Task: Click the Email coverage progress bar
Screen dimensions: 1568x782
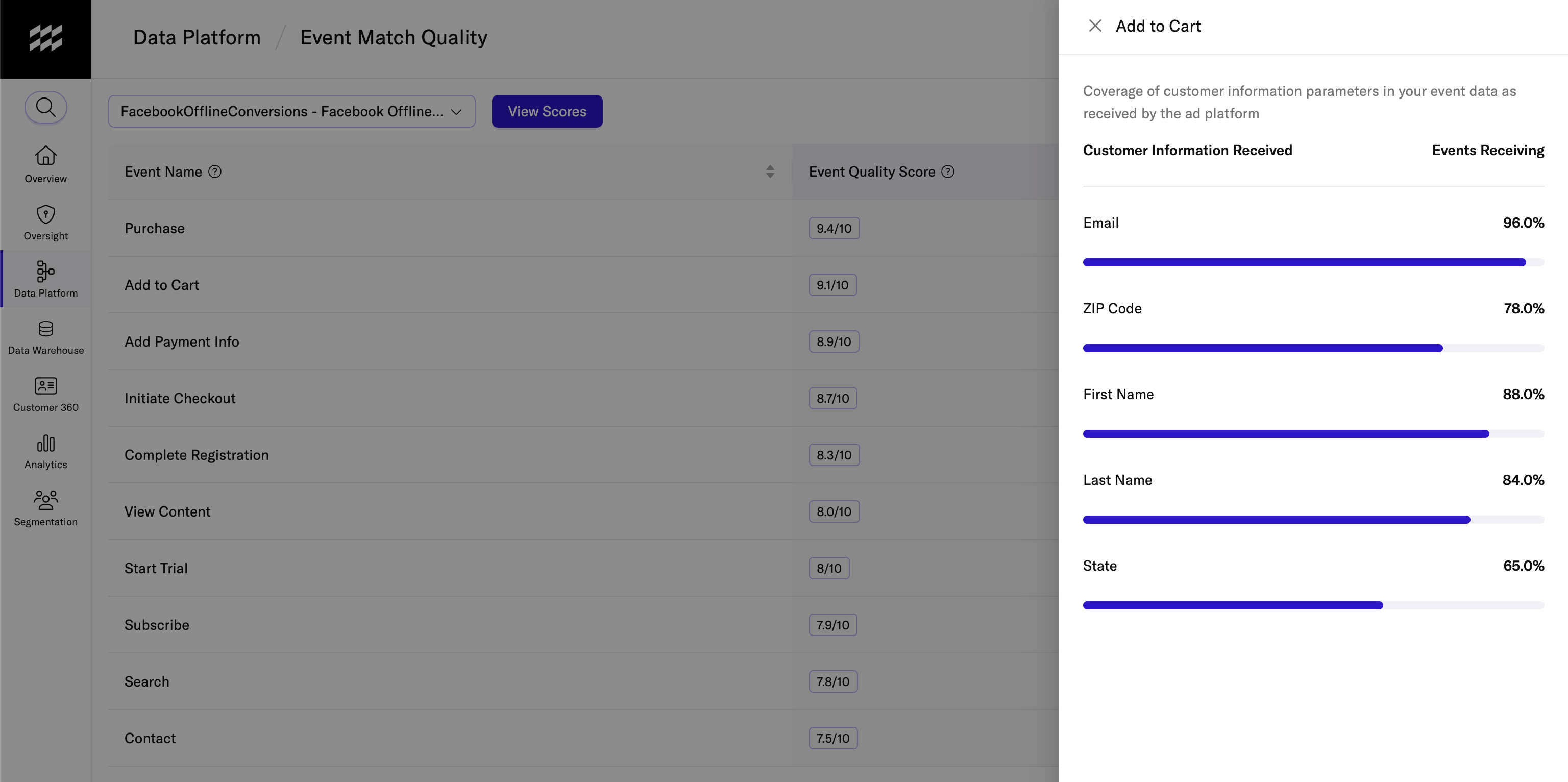Action: 1313,262
